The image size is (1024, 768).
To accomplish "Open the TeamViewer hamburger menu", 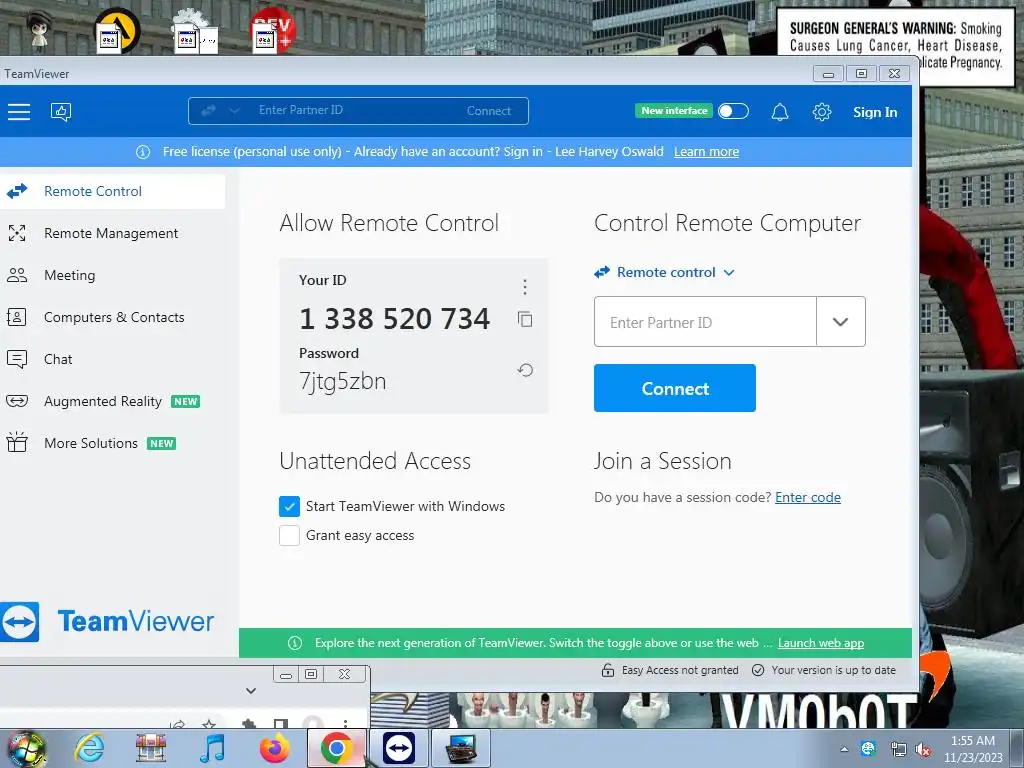I will (x=19, y=112).
